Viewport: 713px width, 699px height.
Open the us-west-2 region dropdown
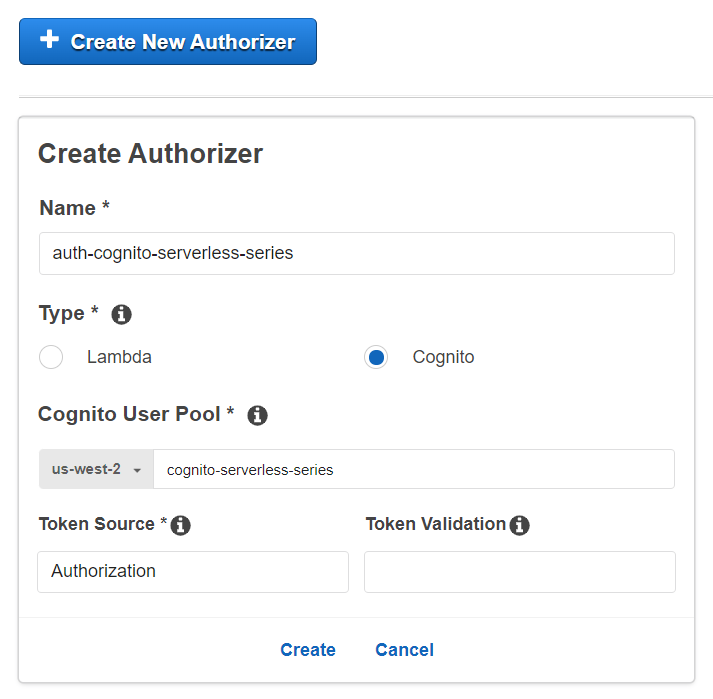pyautogui.click(x=96, y=469)
